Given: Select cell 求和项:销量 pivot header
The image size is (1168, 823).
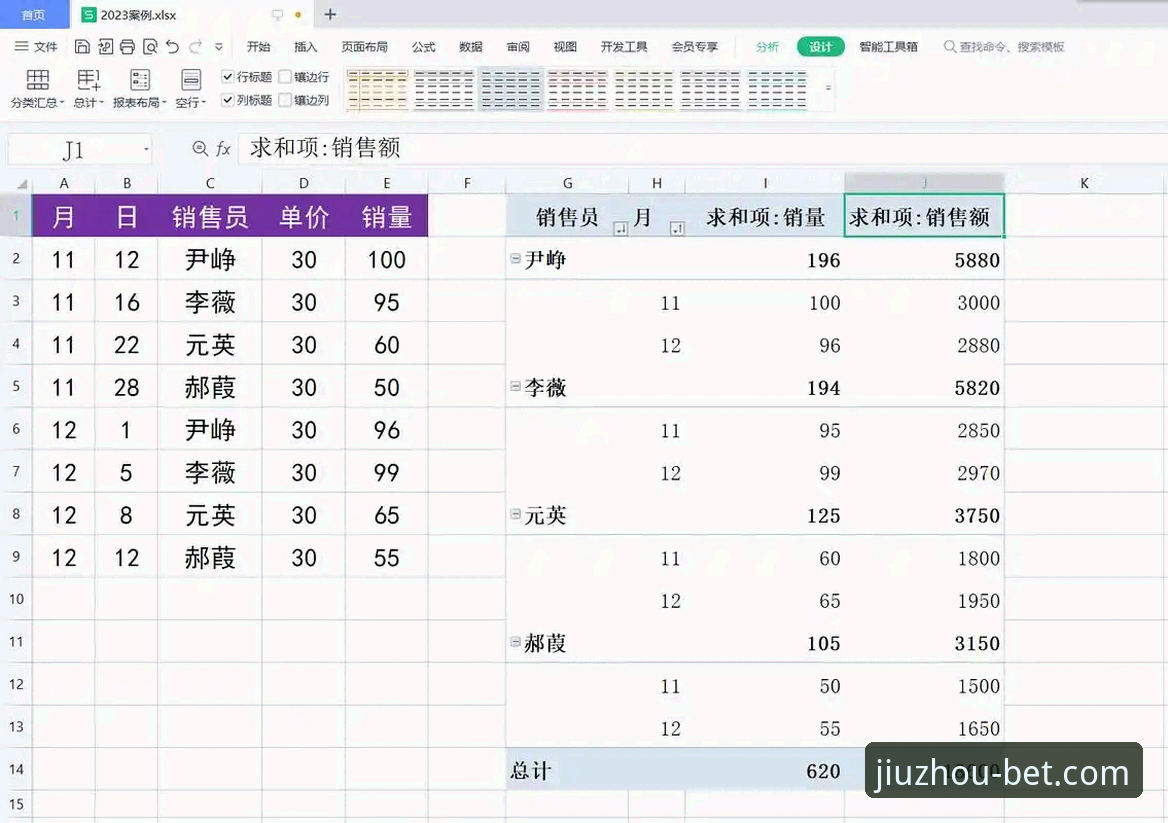Looking at the screenshot, I should coord(765,217).
